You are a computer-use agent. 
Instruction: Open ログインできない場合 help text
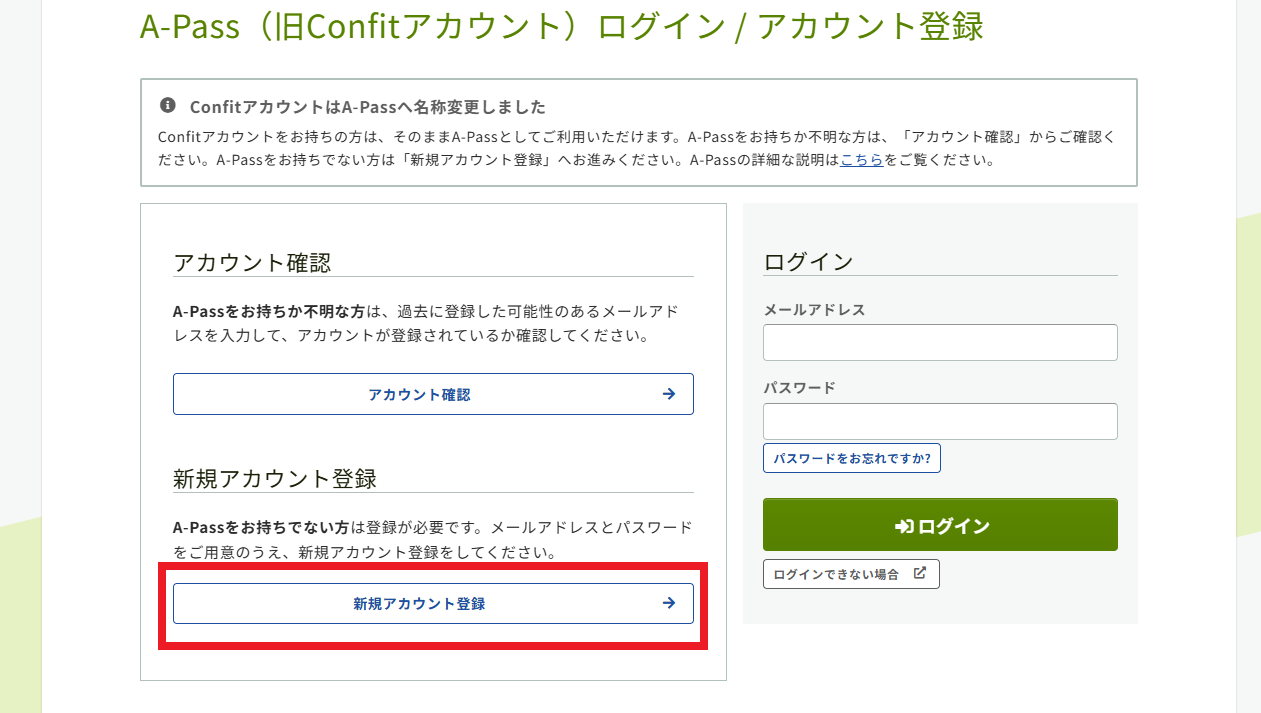click(x=836, y=574)
